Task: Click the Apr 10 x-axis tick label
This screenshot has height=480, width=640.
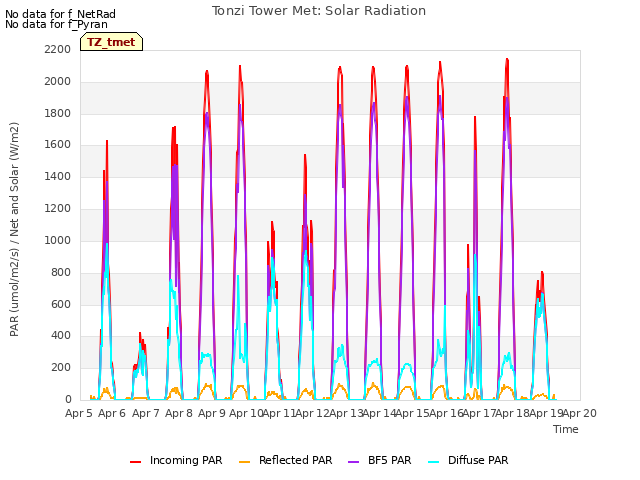Action: coord(246,413)
